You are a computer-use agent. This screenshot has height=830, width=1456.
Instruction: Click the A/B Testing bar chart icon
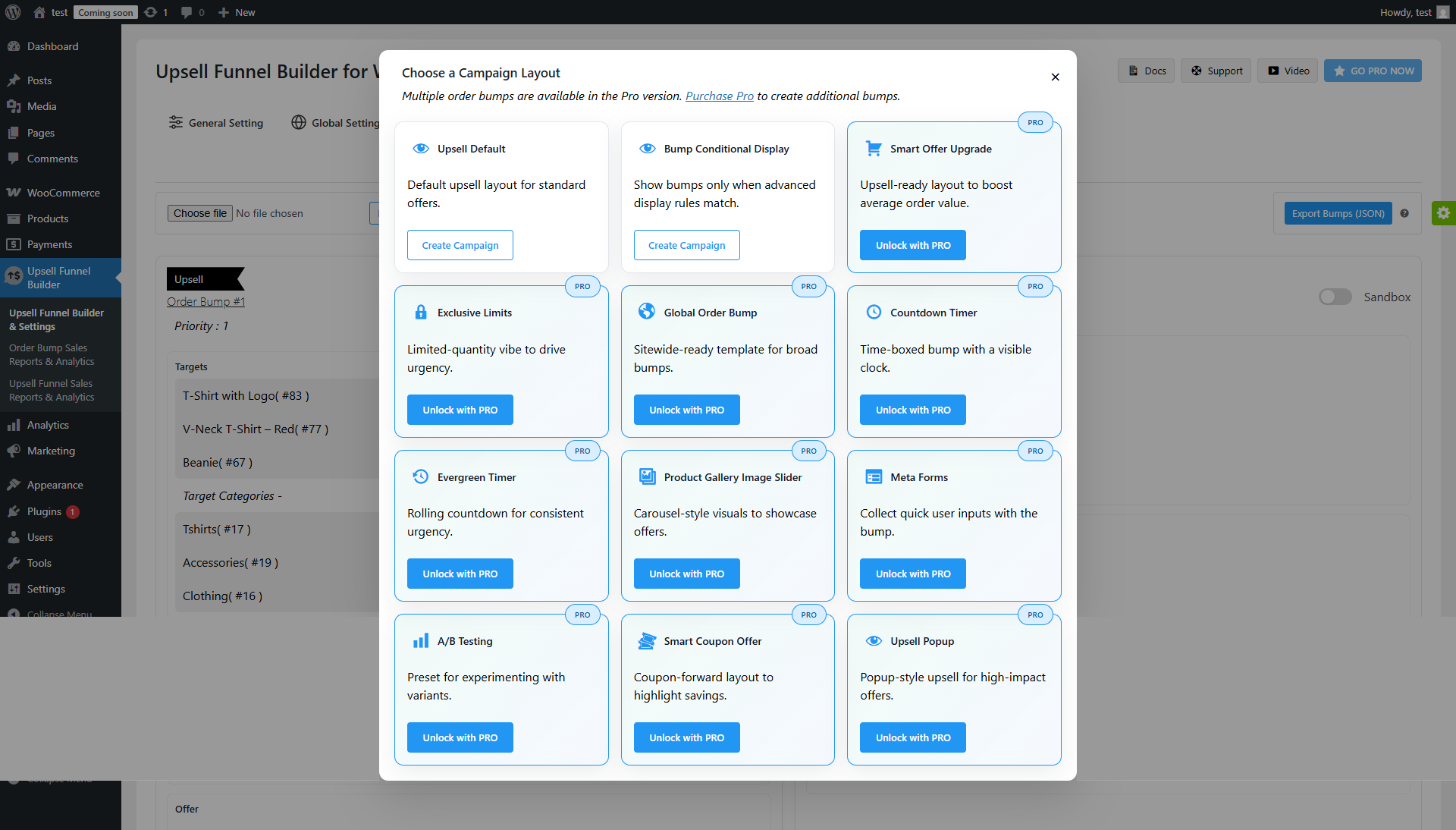click(421, 640)
